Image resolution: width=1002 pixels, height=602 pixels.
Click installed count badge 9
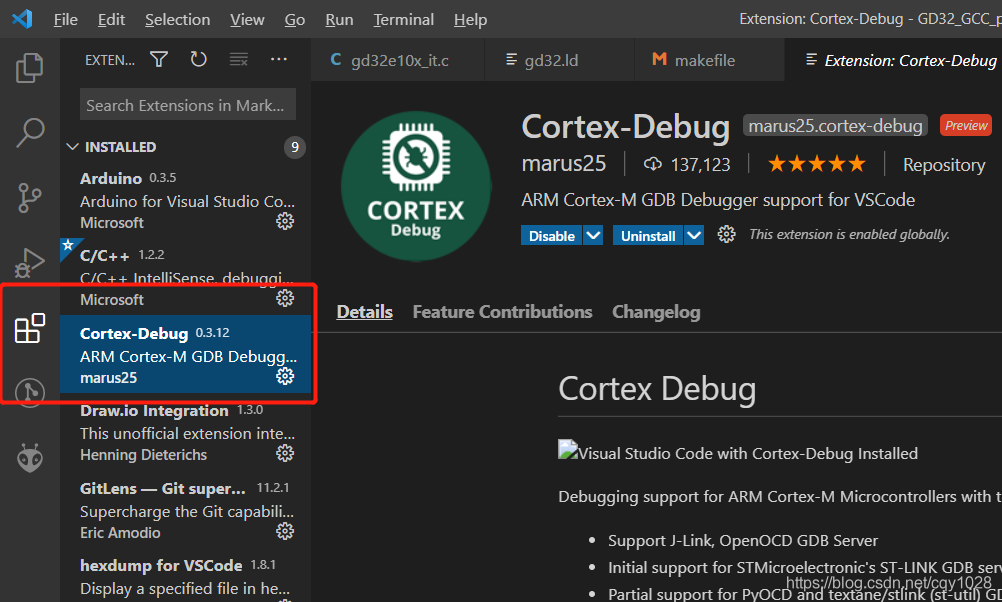click(x=295, y=148)
